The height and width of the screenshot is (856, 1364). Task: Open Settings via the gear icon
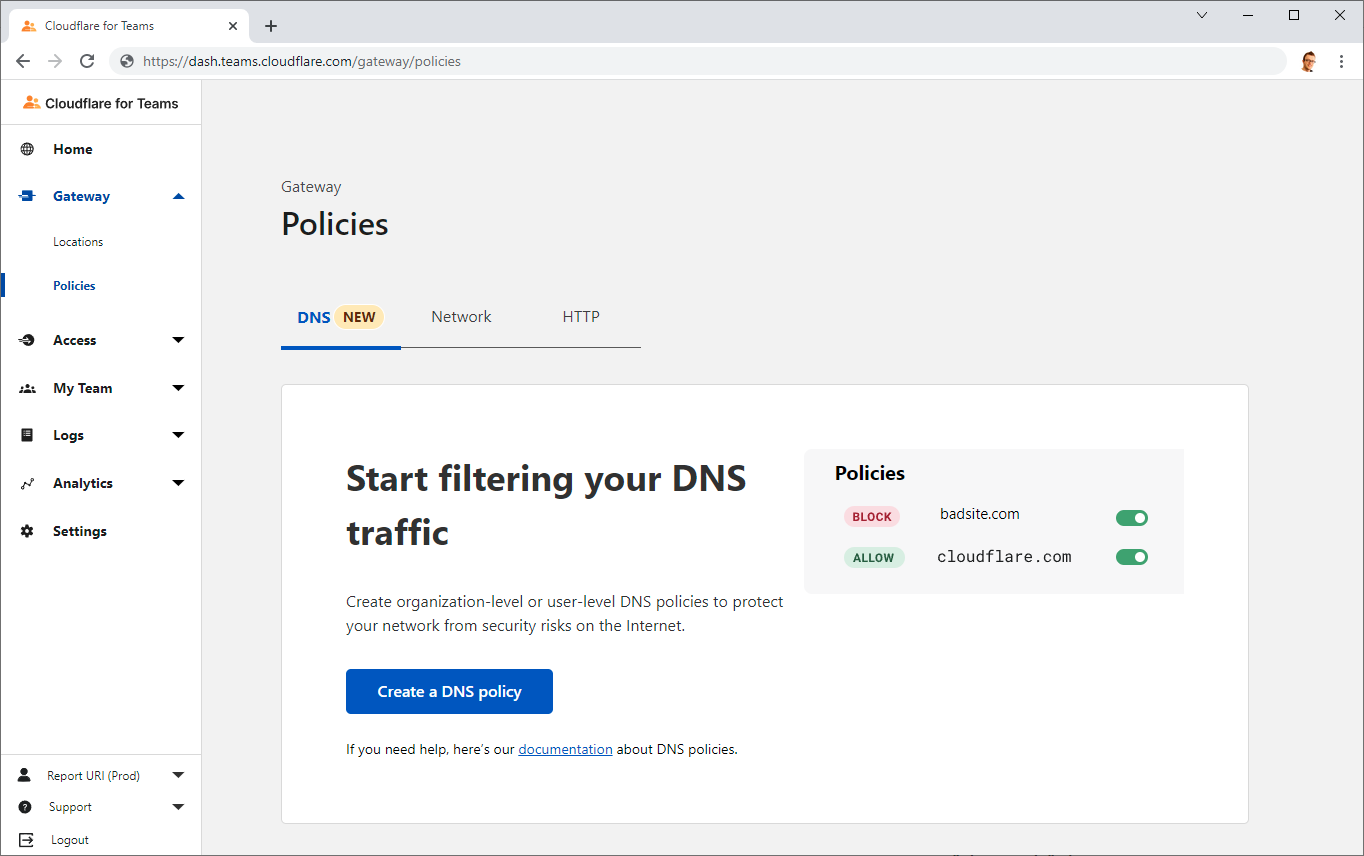pos(27,532)
